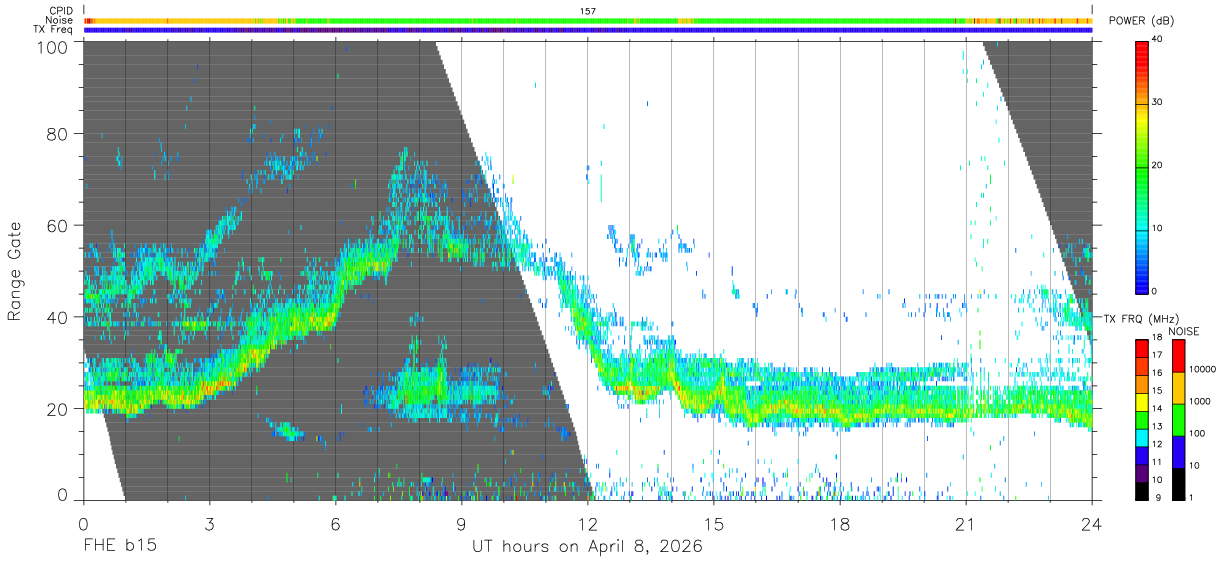
Task: Click the yellow swatch of TX FRQ legend
Action: point(1141,401)
